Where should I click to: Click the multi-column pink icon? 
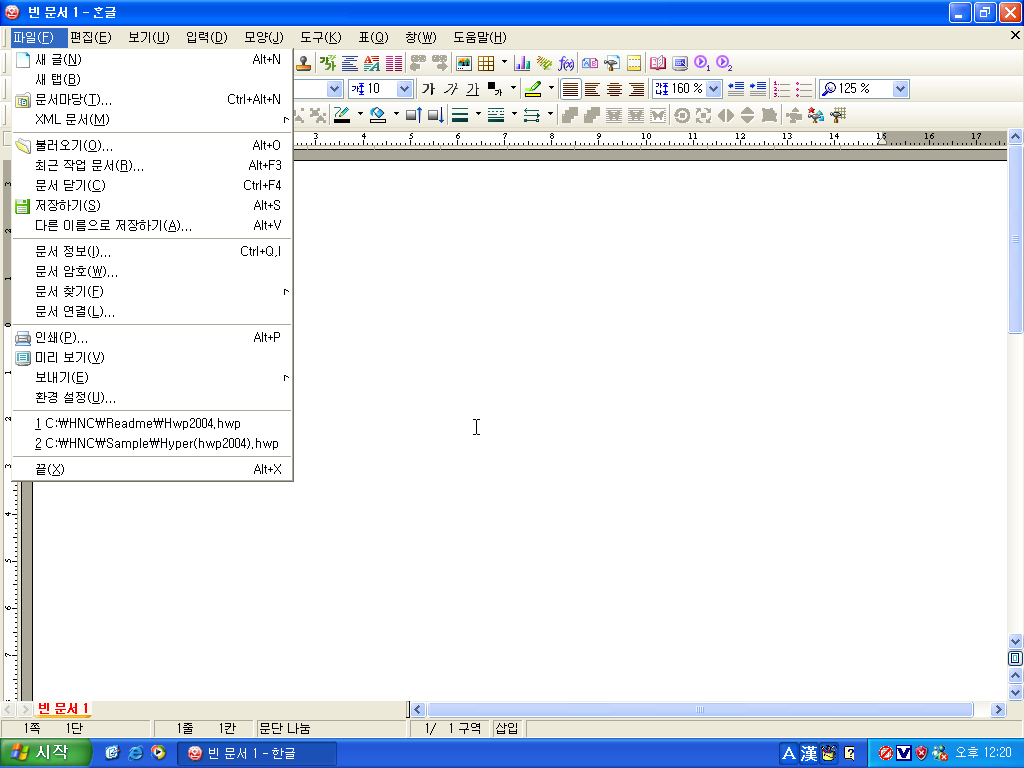(x=394, y=63)
